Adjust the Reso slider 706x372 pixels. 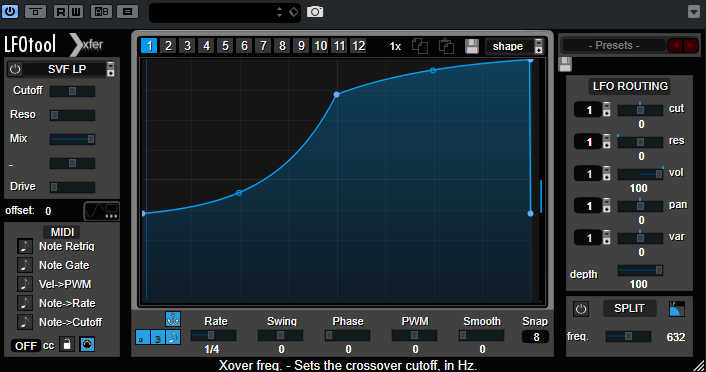click(x=72, y=115)
